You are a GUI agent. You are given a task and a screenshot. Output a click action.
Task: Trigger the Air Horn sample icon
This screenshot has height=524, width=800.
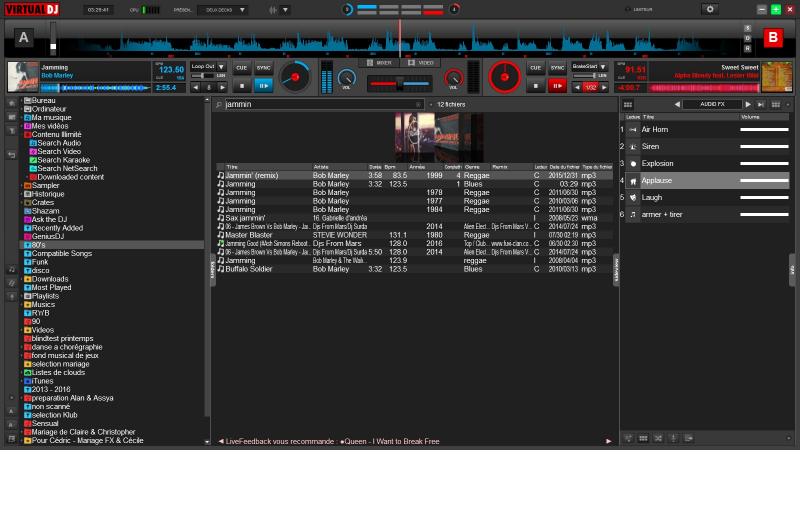(x=632, y=129)
